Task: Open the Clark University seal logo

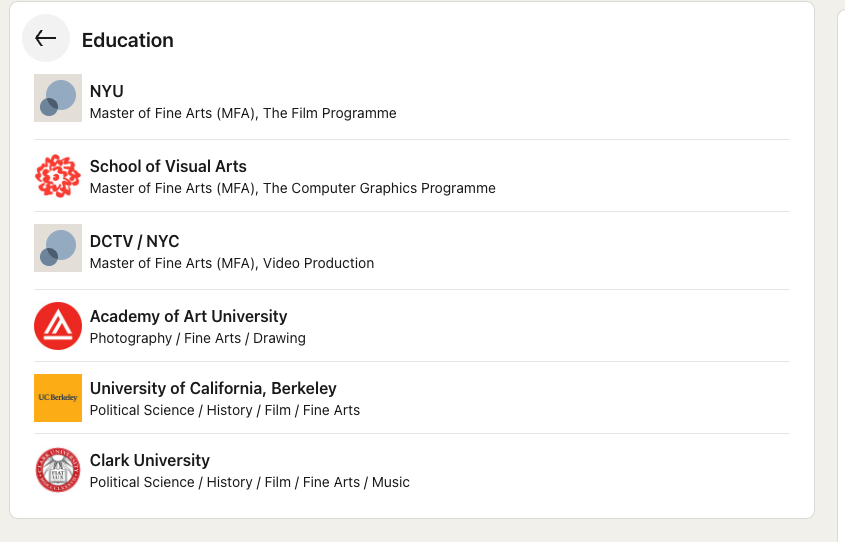Action: pos(58,470)
